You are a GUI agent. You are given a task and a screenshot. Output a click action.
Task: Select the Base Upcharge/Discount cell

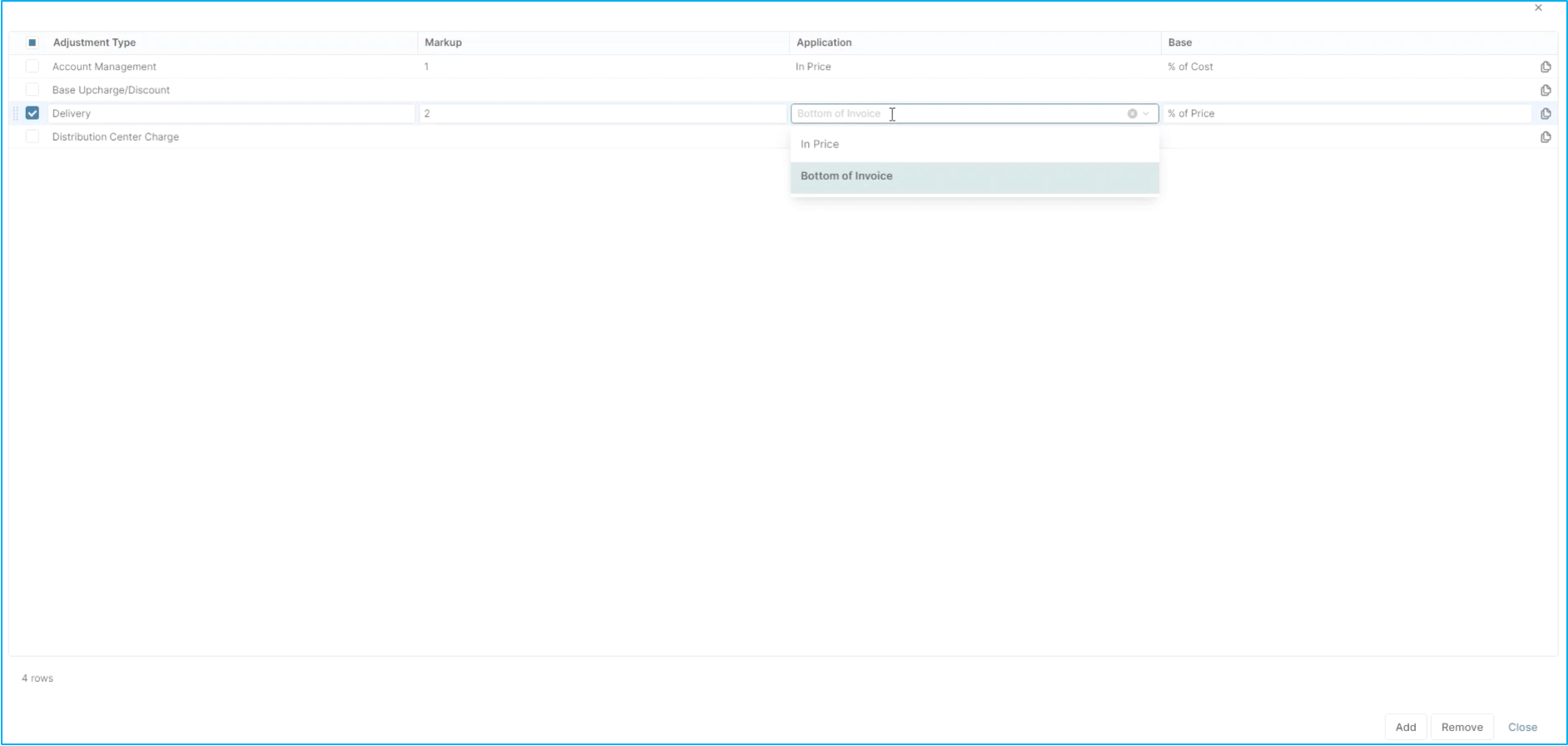(x=111, y=90)
